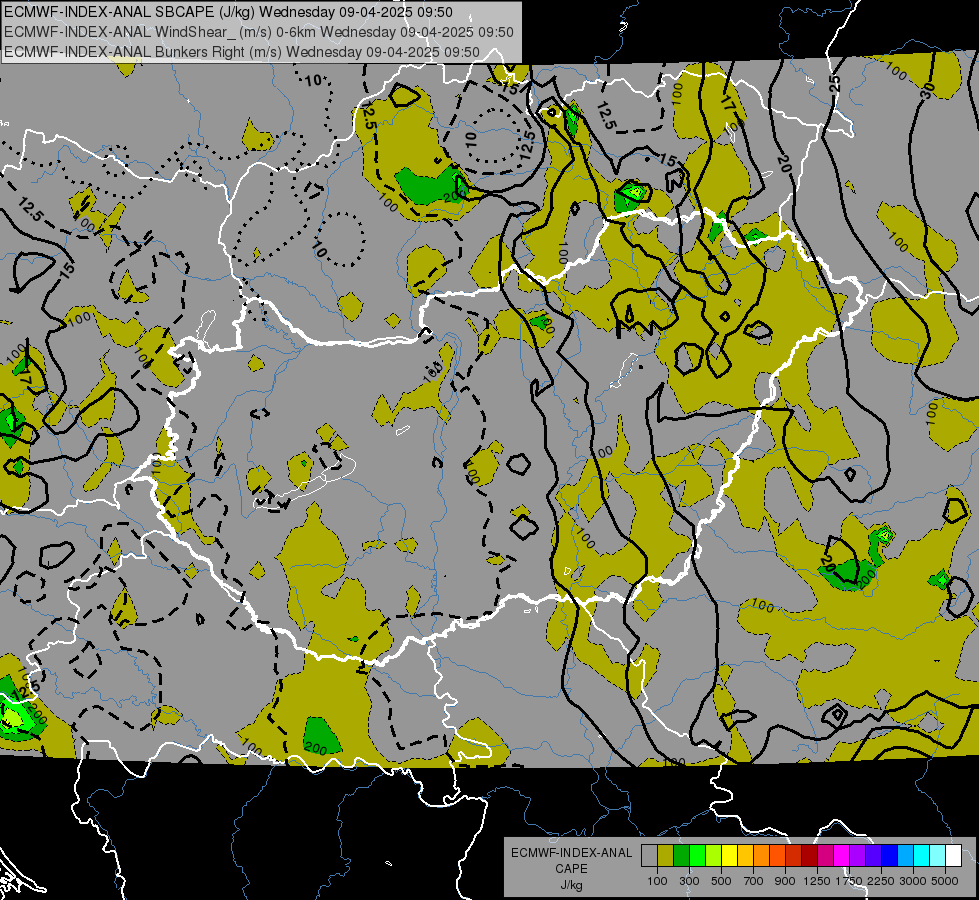979x900 pixels.
Task: Select the dark maroon-red legend swatch
Action: click(810, 855)
